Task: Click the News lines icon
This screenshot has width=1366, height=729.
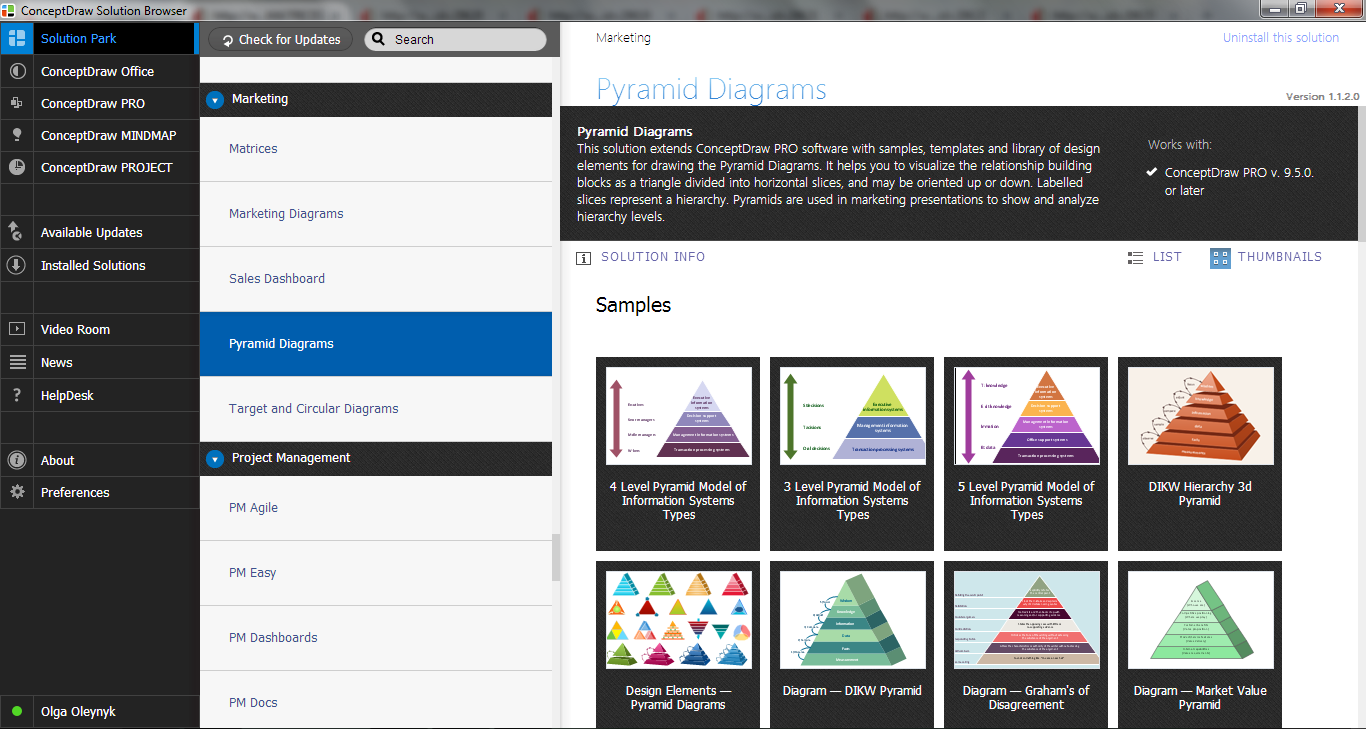Action: [16, 362]
